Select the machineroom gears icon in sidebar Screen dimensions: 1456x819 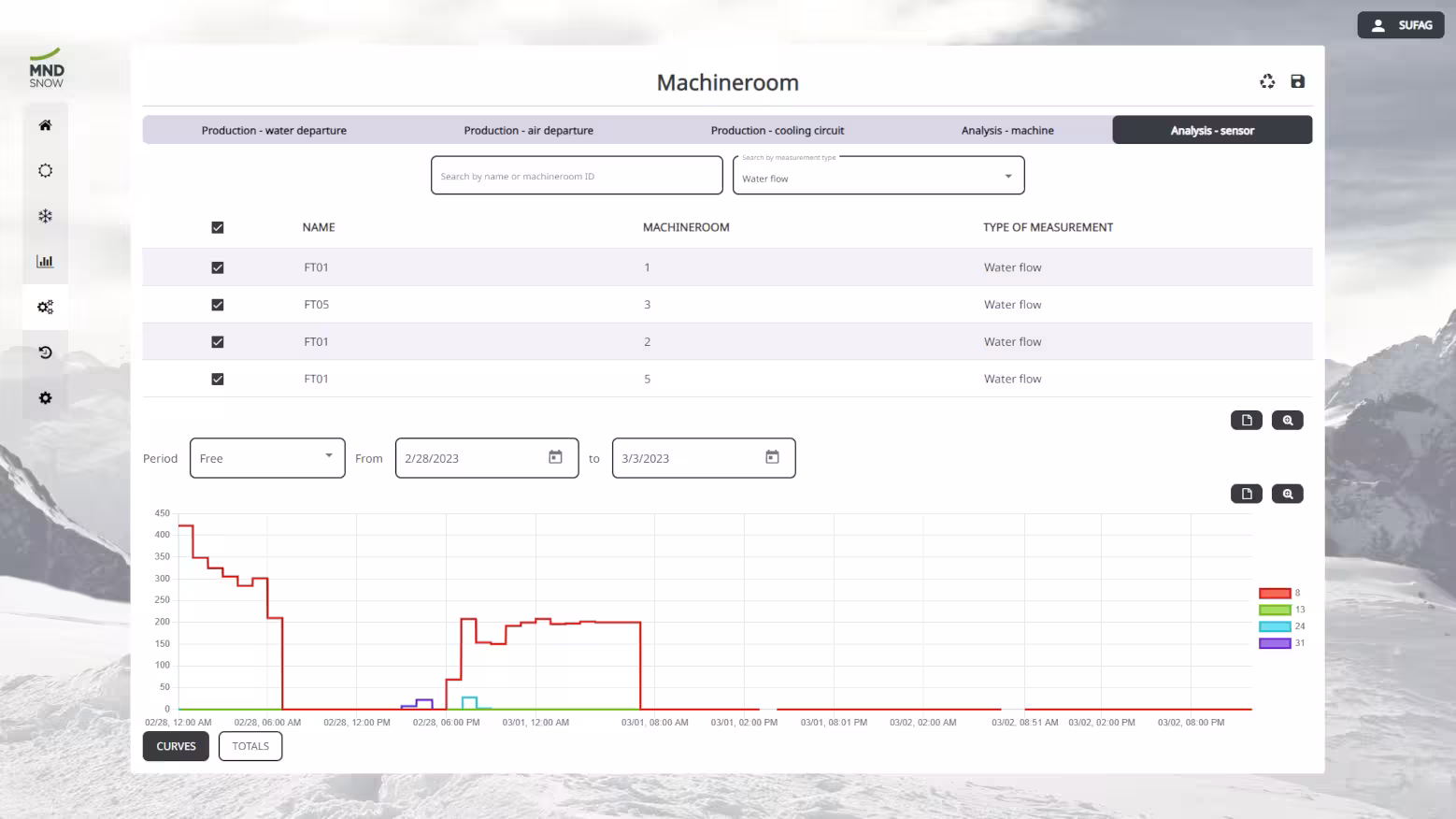click(x=45, y=307)
